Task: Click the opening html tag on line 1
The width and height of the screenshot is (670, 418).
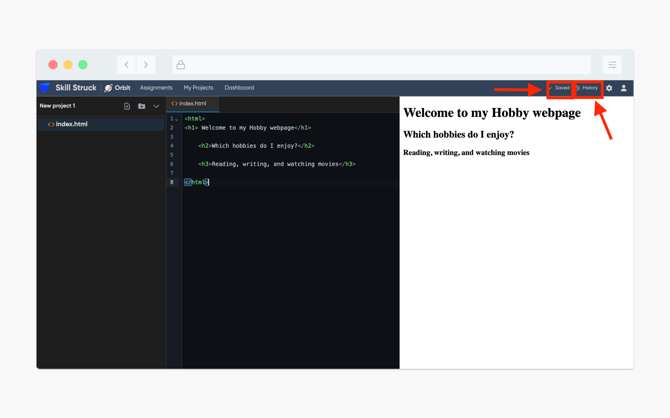Action: (195, 118)
